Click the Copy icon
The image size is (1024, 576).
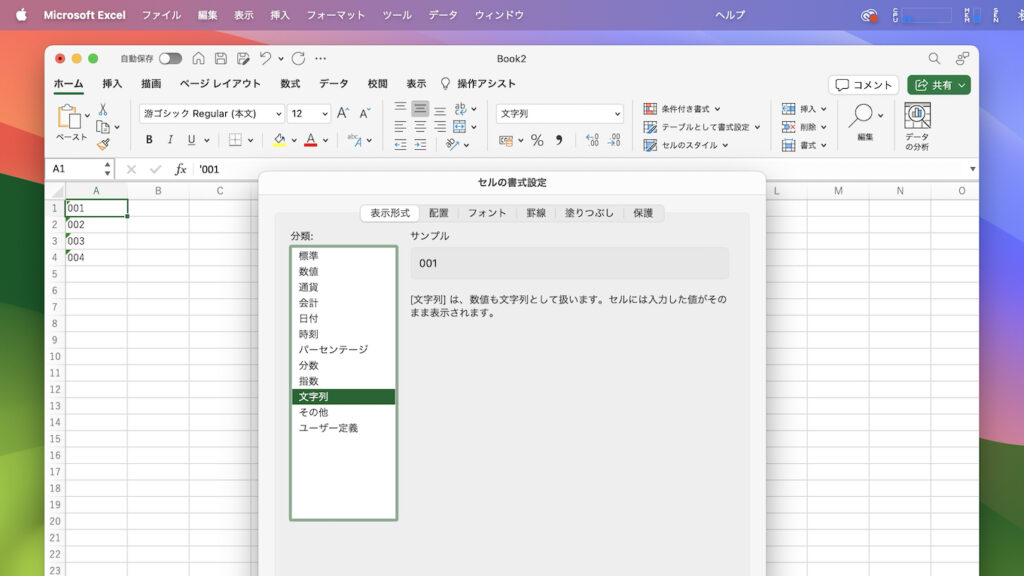(102, 127)
